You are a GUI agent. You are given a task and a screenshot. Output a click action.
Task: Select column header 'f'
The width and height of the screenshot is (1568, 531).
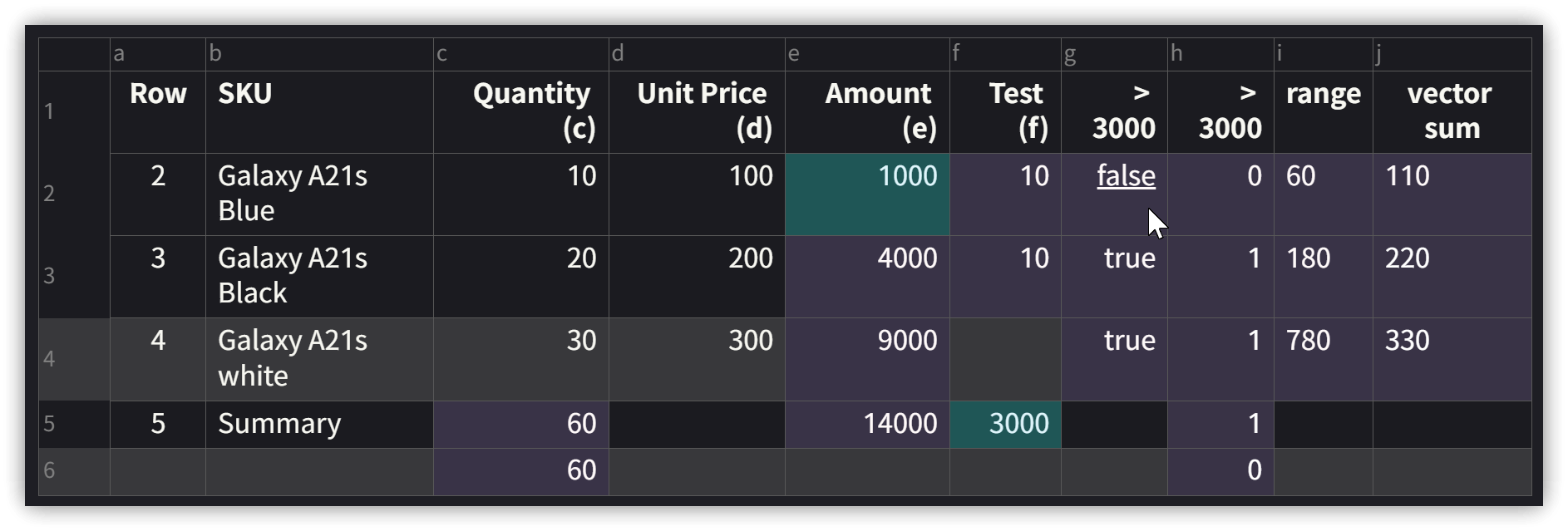tap(1005, 54)
